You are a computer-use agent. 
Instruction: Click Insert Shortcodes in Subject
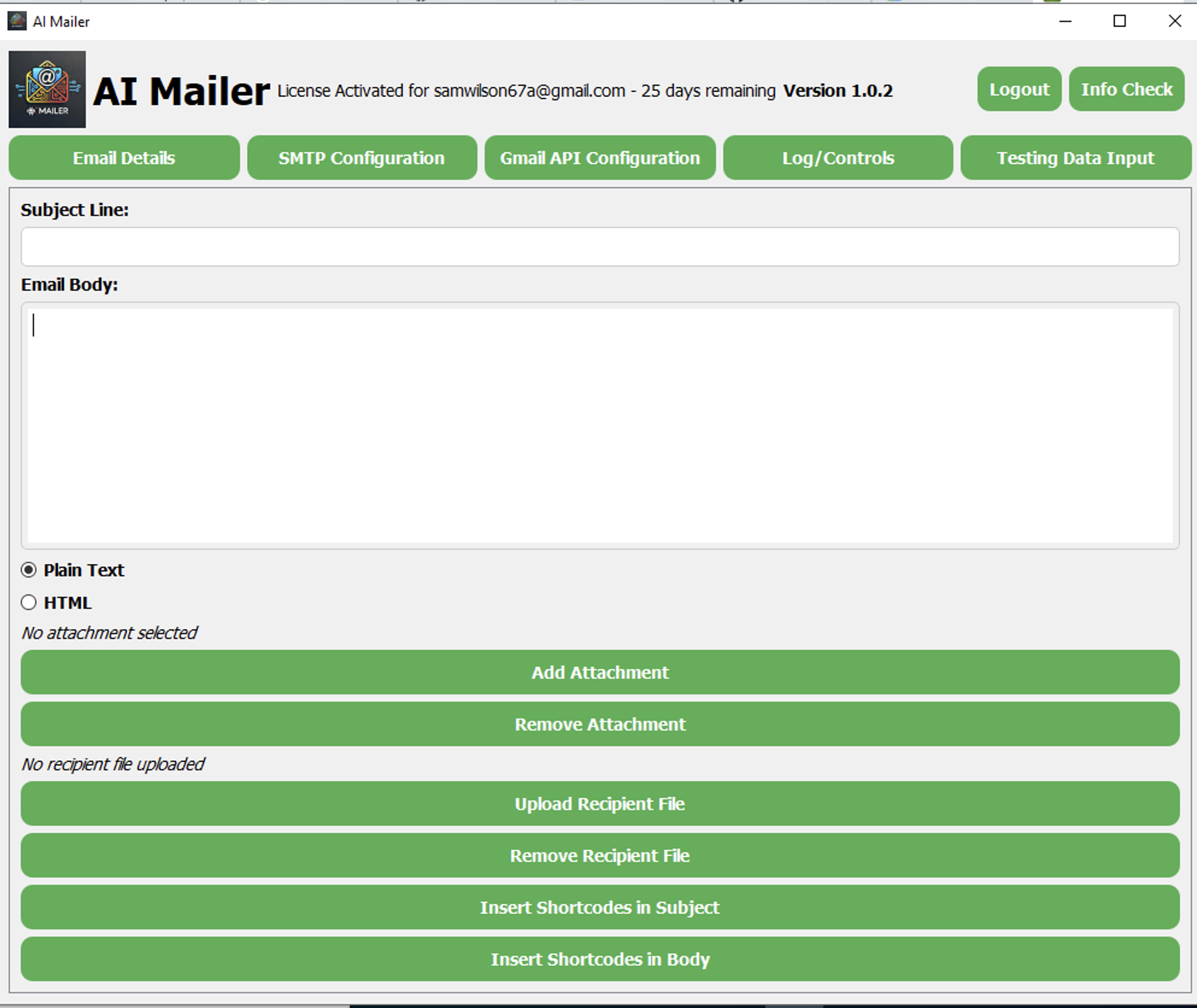coord(600,907)
